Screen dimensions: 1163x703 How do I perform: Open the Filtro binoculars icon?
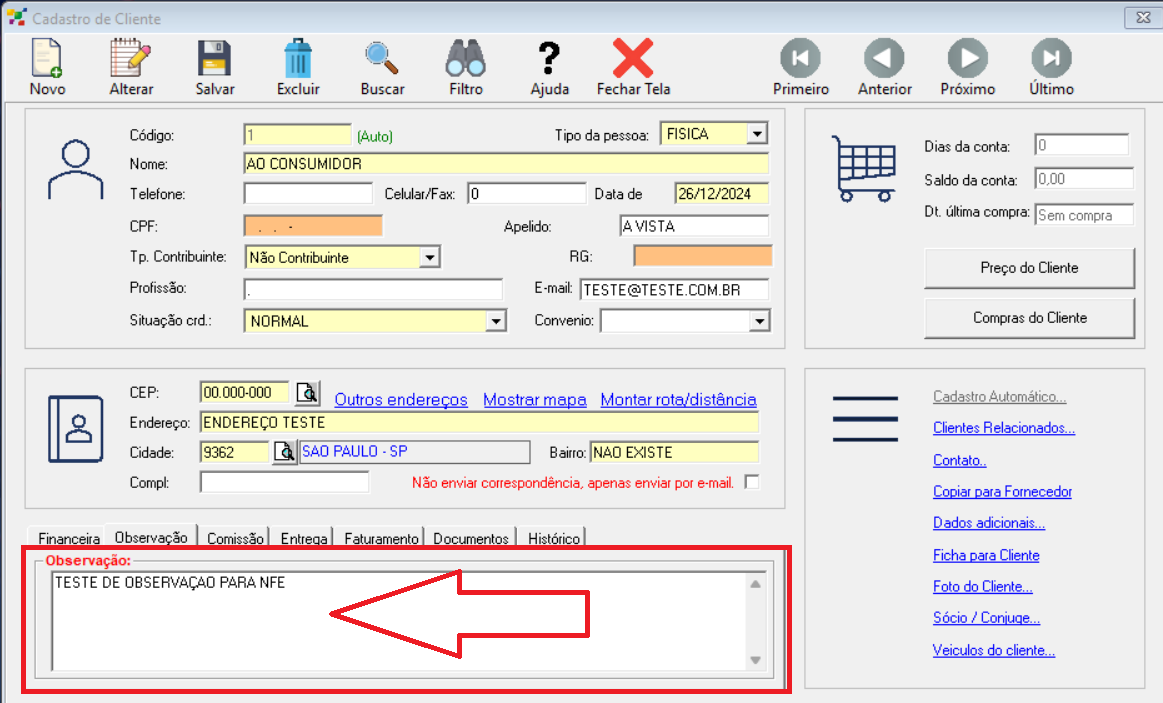(x=466, y=59)
